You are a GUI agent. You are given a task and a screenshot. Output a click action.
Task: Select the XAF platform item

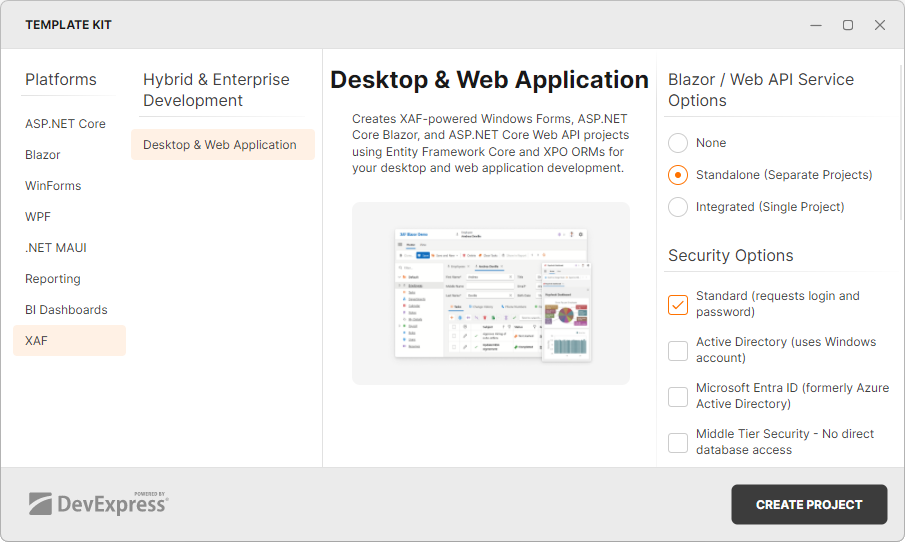click(69, 341)
